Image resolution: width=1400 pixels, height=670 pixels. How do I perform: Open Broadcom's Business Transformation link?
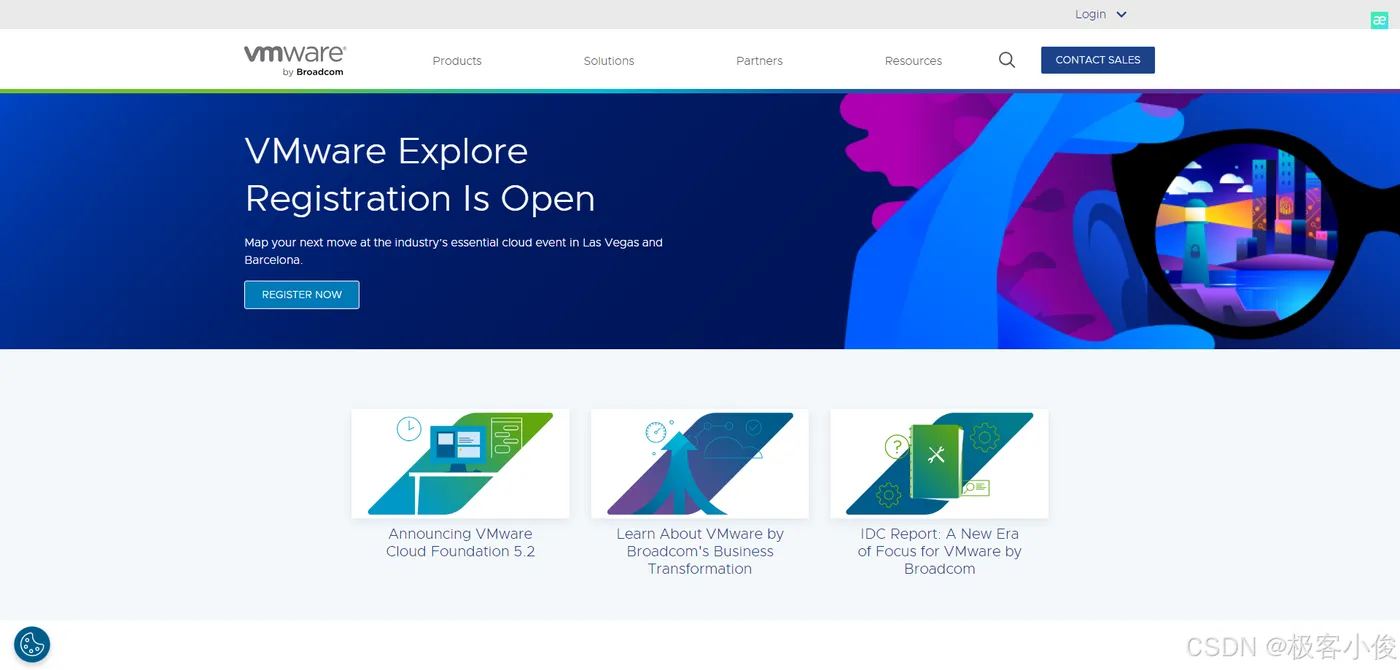click(x=700, y=551)
